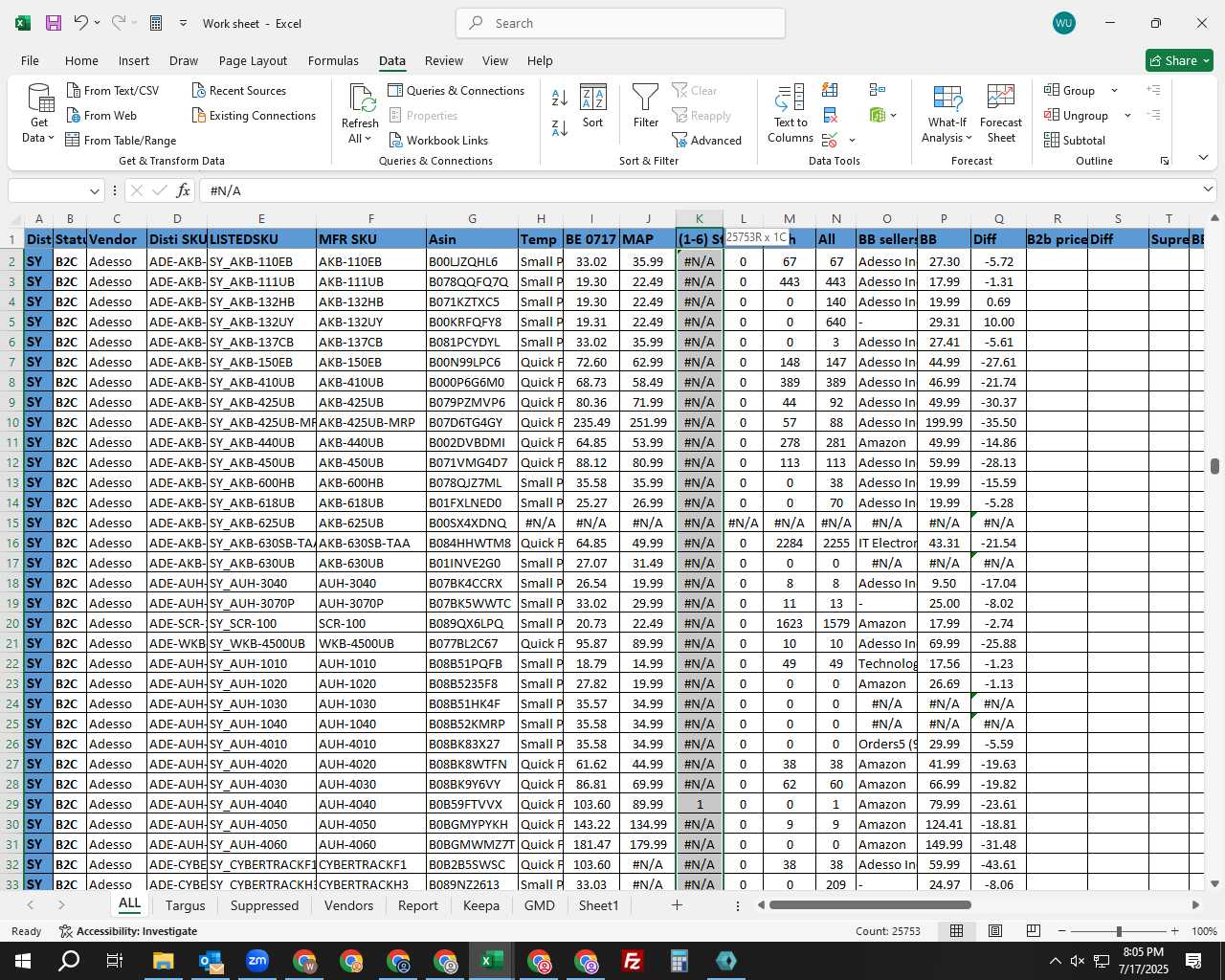The image size is (1225, 980).
Task: Open the Targus sheet tab
Action: [185, 905]
